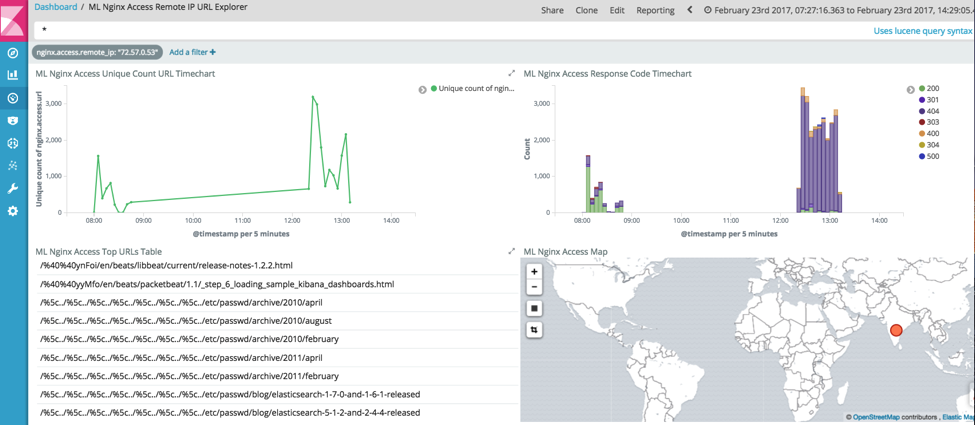This screenshot has width=975, height=425.
Task: Zoom out on the Nginx Access Map
Action: point(534,287)
